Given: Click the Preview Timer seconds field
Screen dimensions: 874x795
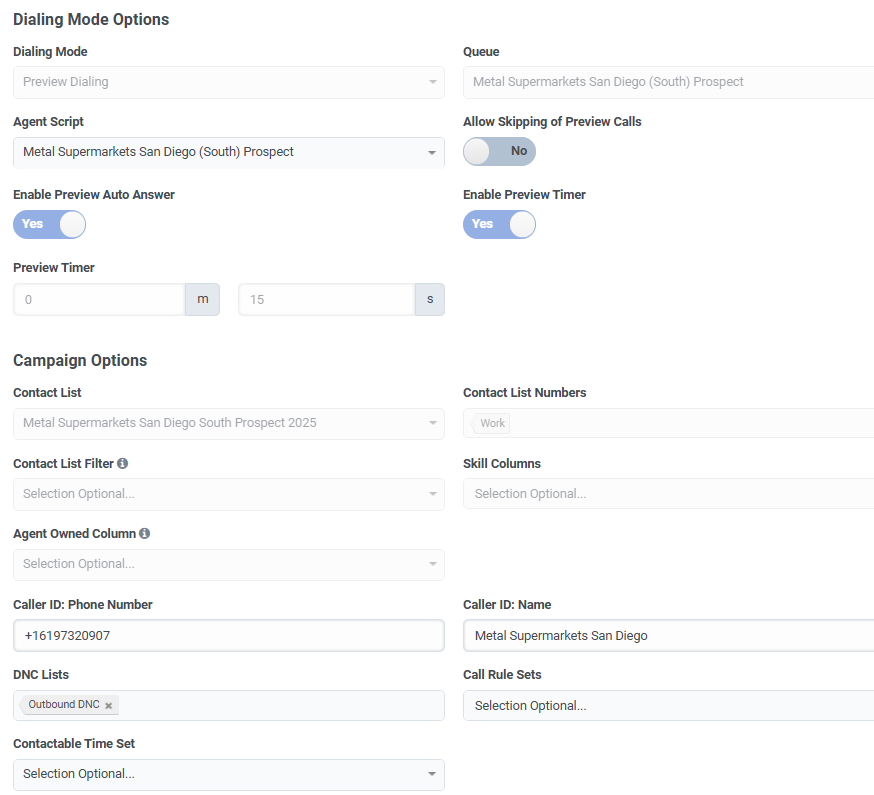Looking at the screenshot, I should pyautogui.click(x=326, y=300).
